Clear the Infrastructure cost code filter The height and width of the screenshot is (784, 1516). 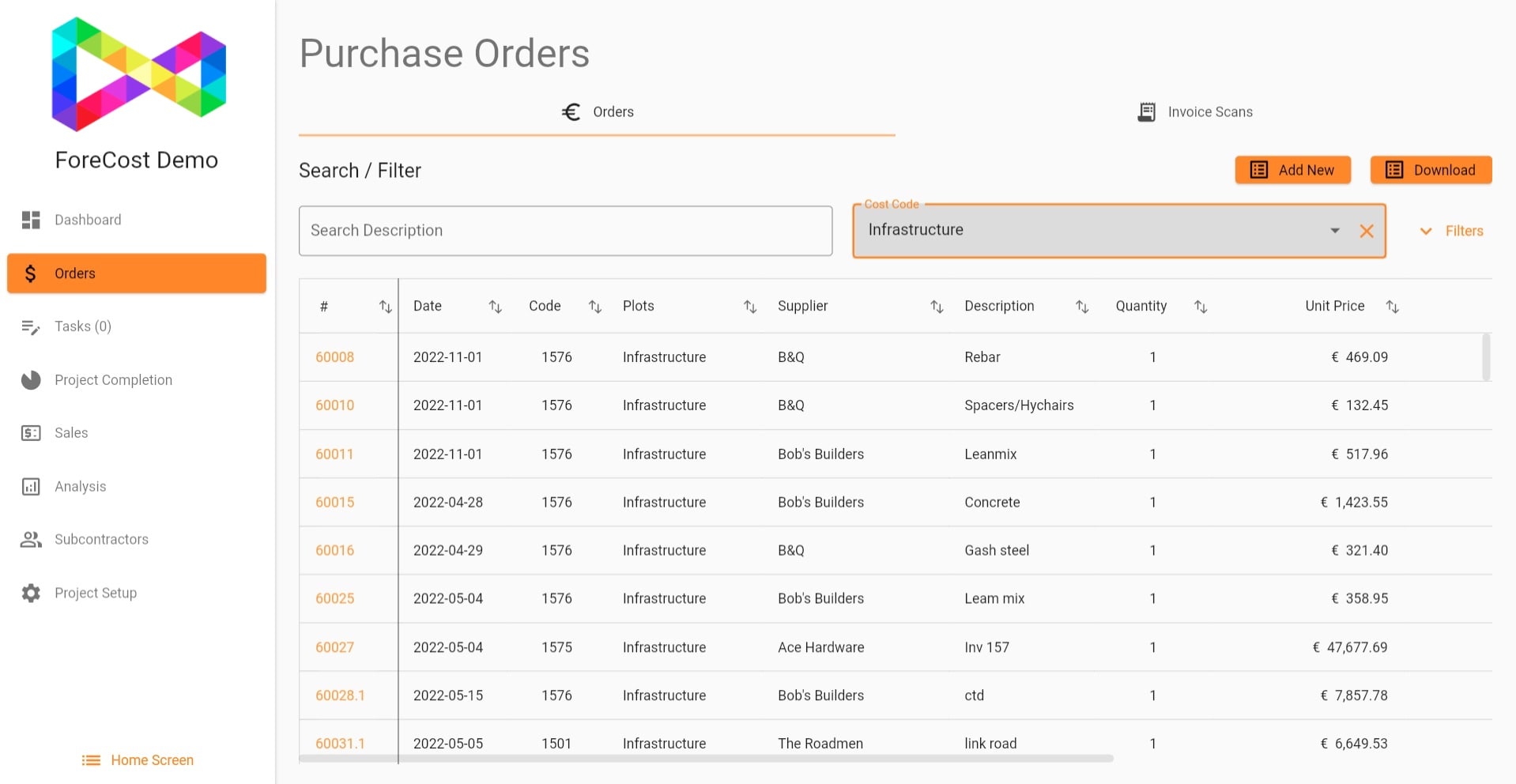(1366, 231)
